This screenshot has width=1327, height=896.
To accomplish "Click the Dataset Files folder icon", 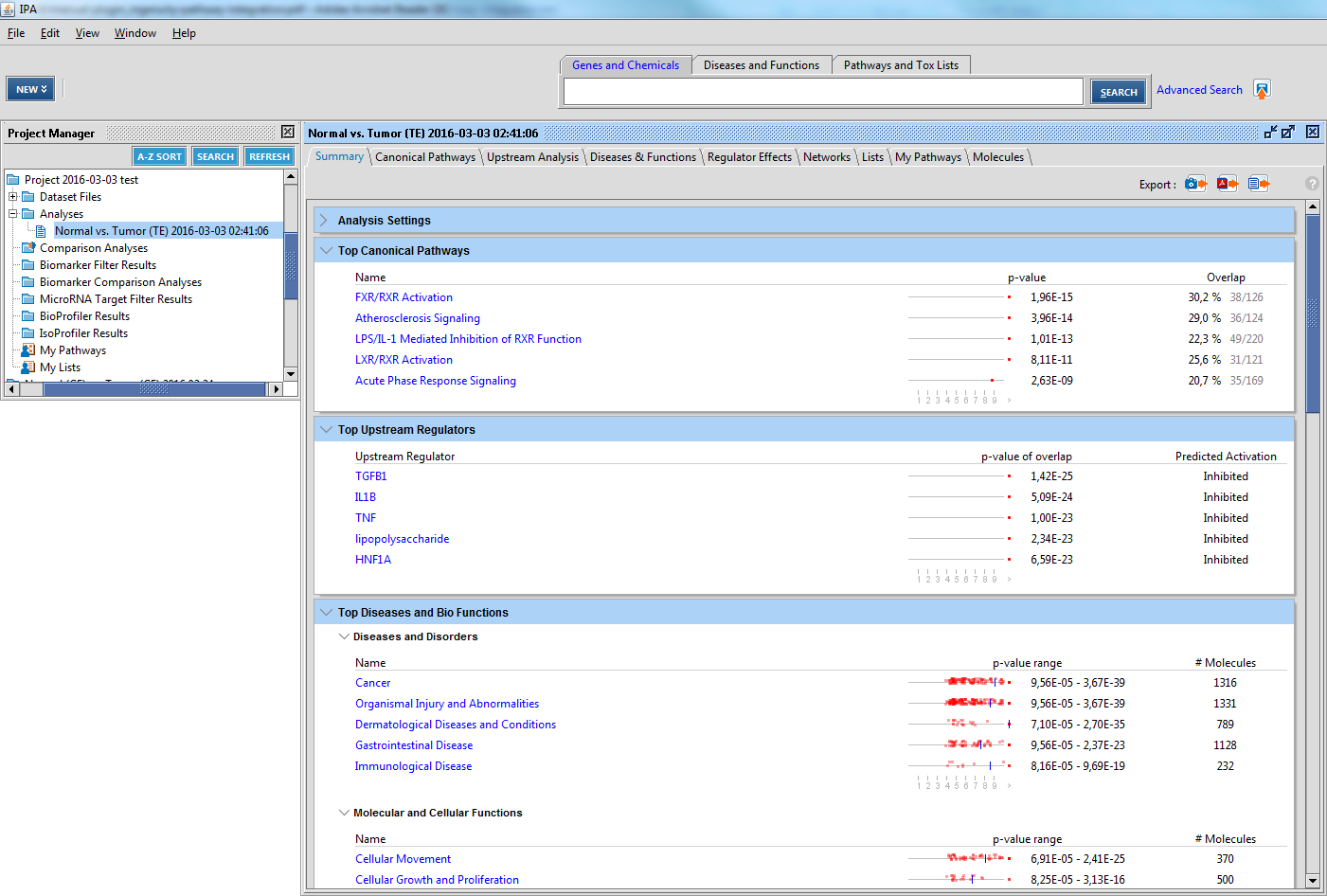I will click(28, 197).
